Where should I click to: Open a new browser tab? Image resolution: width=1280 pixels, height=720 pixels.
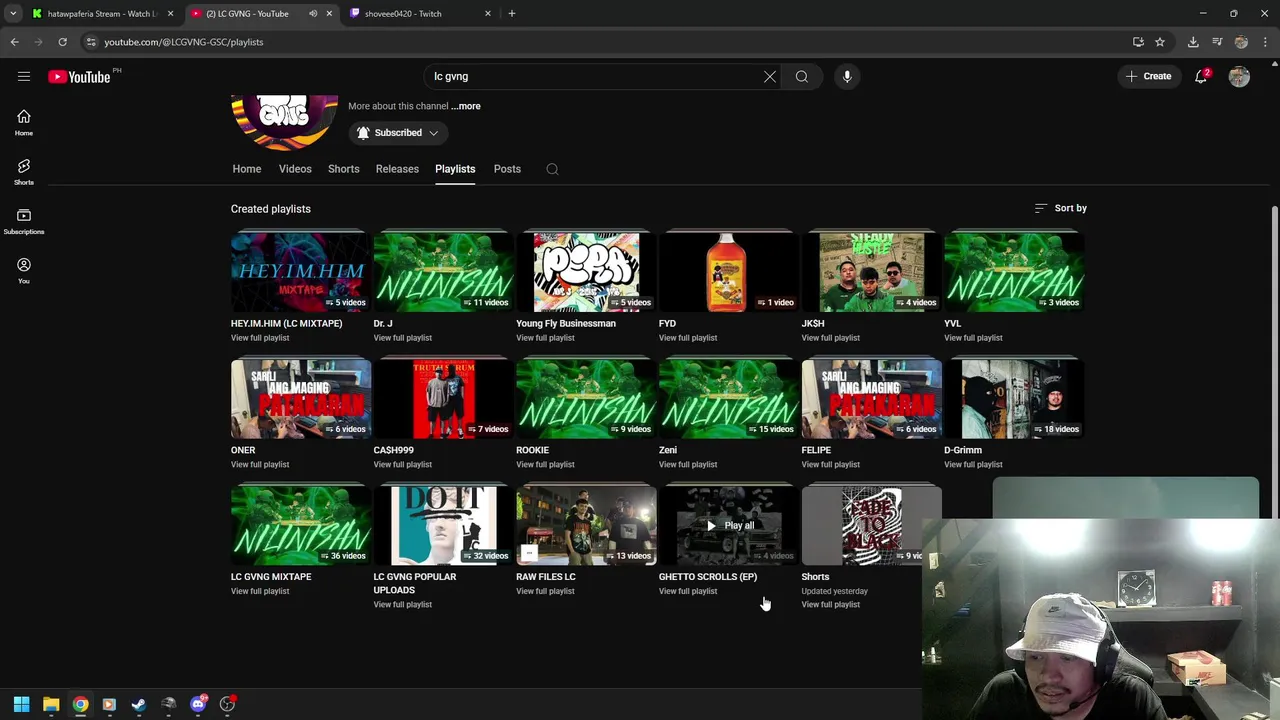pyautogui.click(x=512, y=13)
